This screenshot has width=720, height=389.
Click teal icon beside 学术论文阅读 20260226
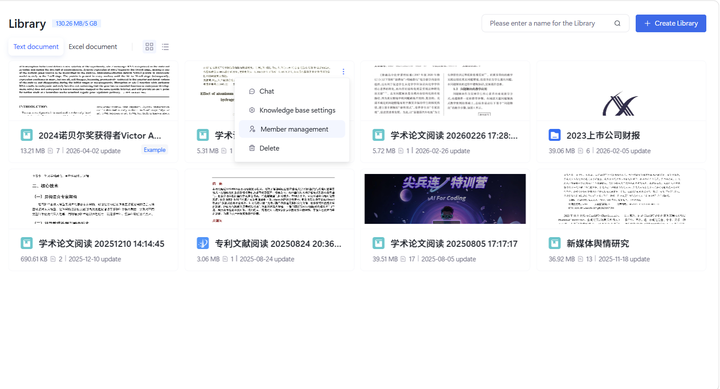click(x=378, y=135)
